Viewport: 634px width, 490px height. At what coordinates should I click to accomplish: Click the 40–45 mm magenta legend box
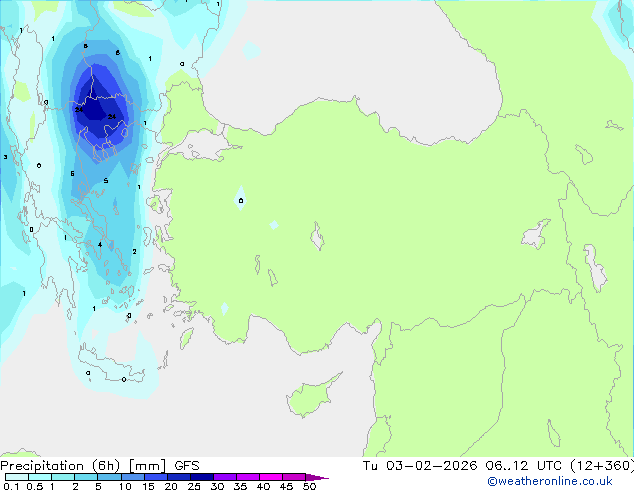(x=271, y=477)
